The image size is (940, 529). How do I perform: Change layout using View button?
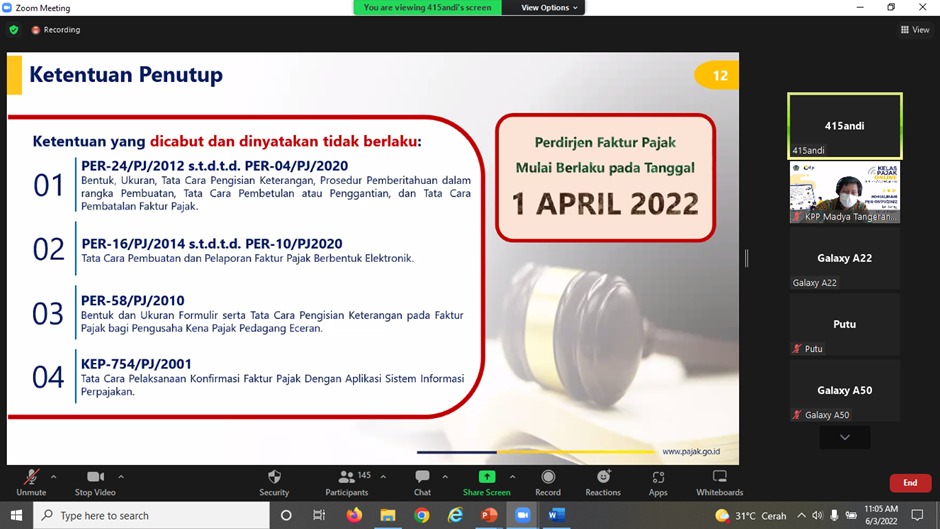(915, 30)
